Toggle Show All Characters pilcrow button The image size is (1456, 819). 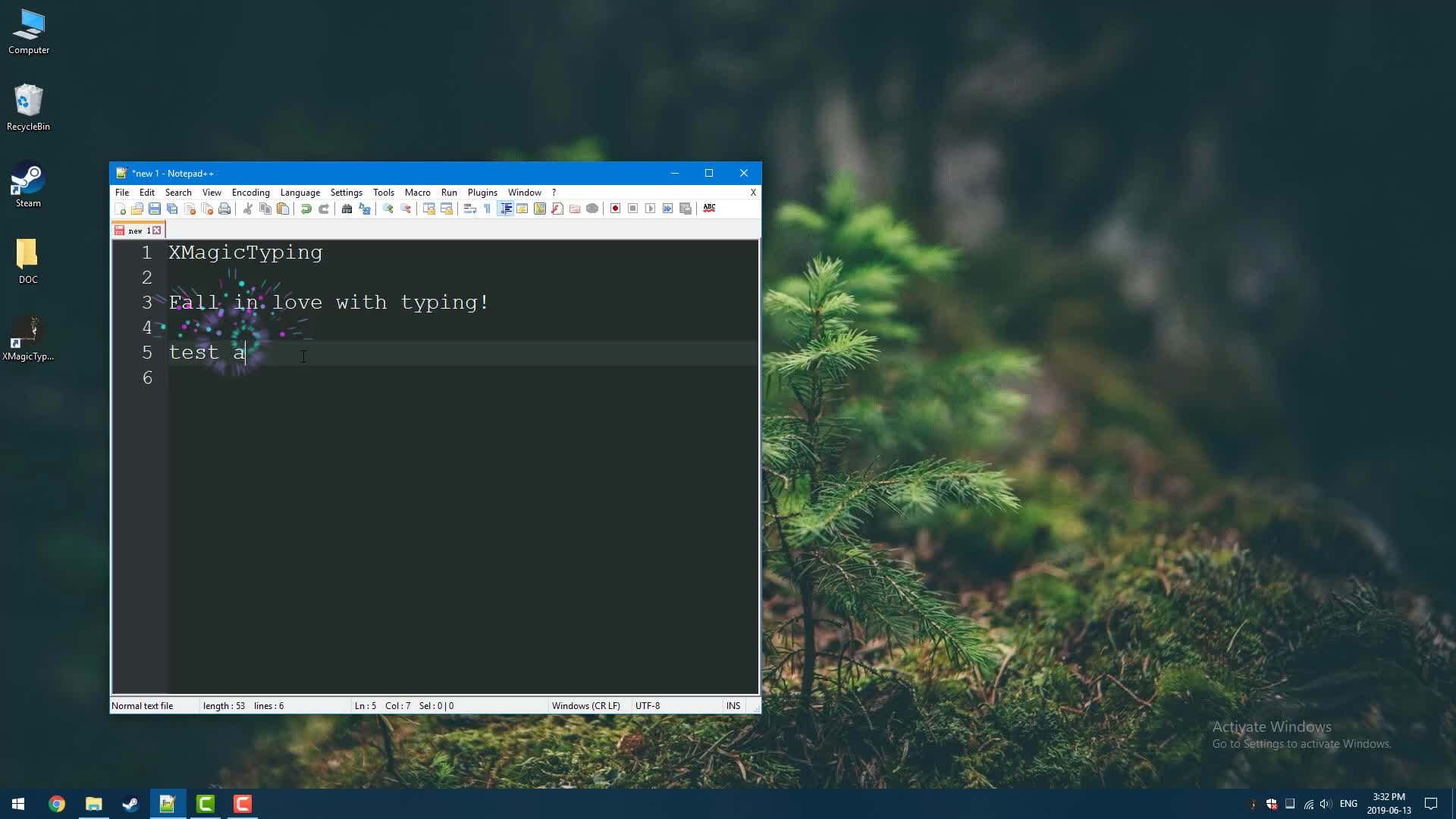[x=487, y=209]
